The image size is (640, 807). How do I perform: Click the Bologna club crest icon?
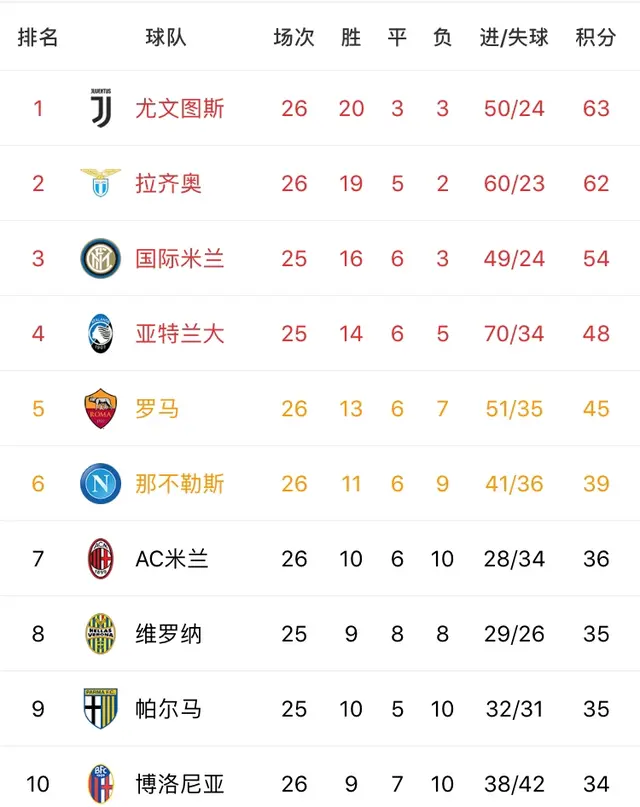click(101, 783)
